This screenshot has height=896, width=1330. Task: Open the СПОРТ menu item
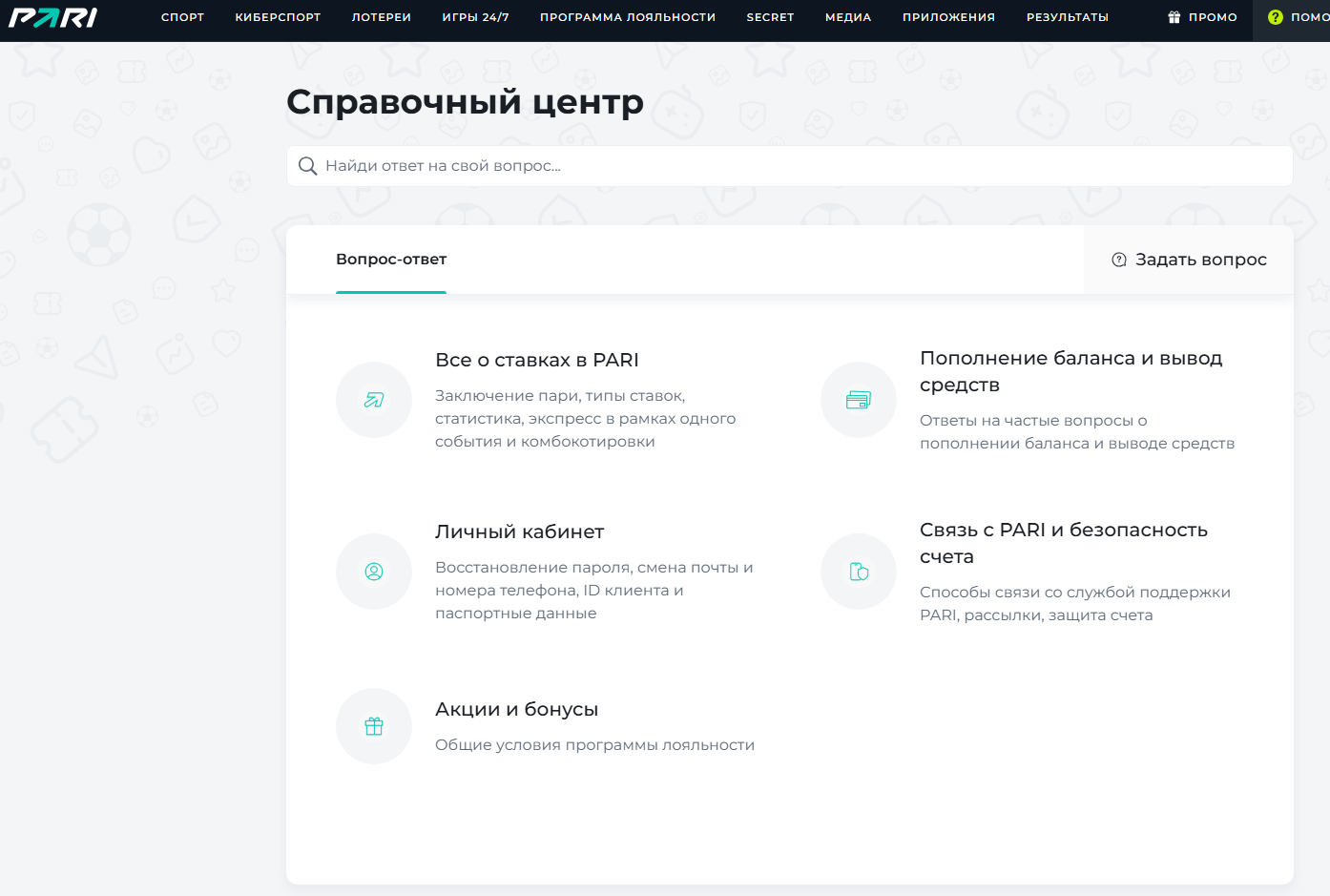182,17
